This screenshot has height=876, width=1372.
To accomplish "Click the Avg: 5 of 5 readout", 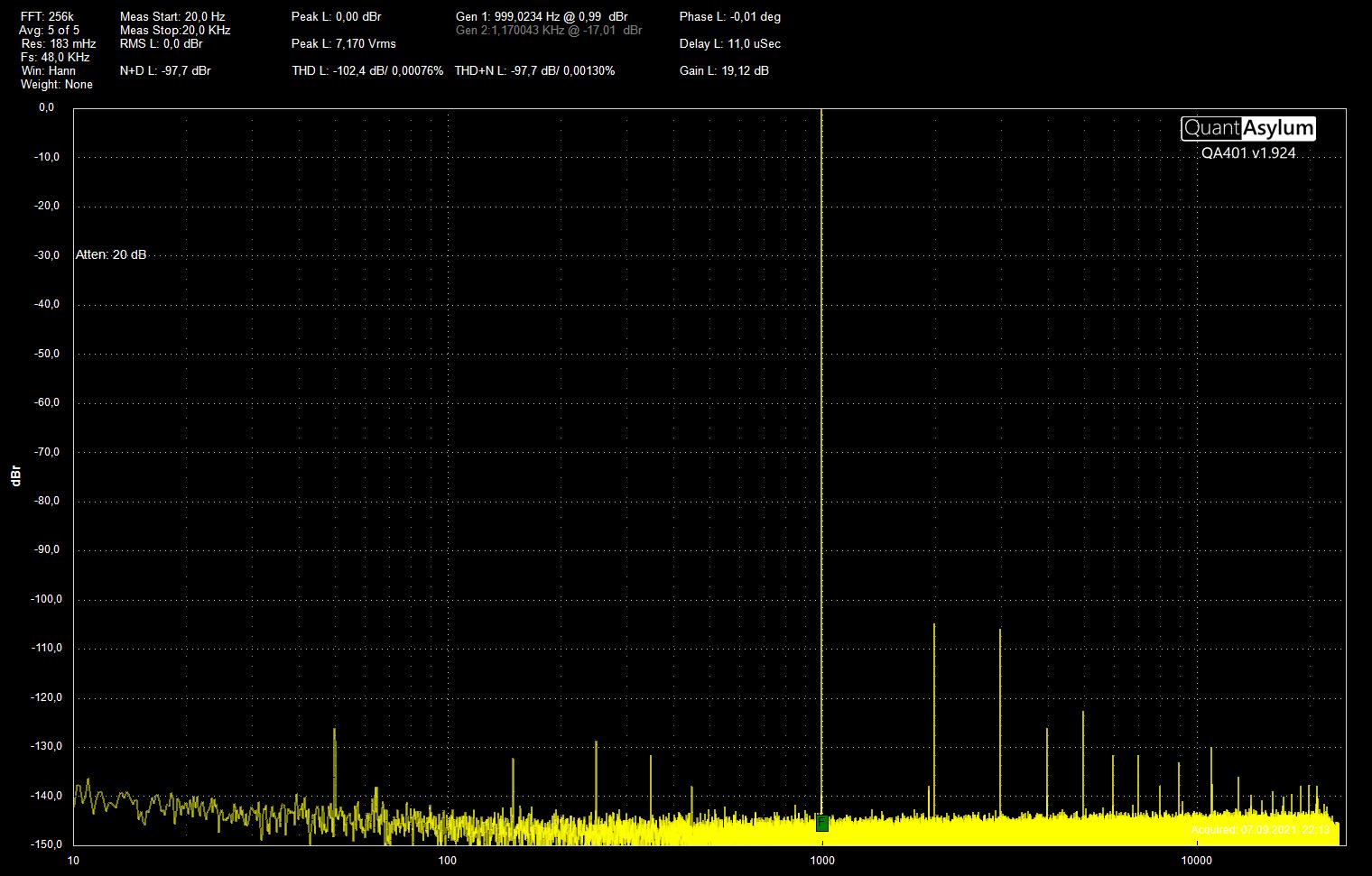I will point(49,30).
